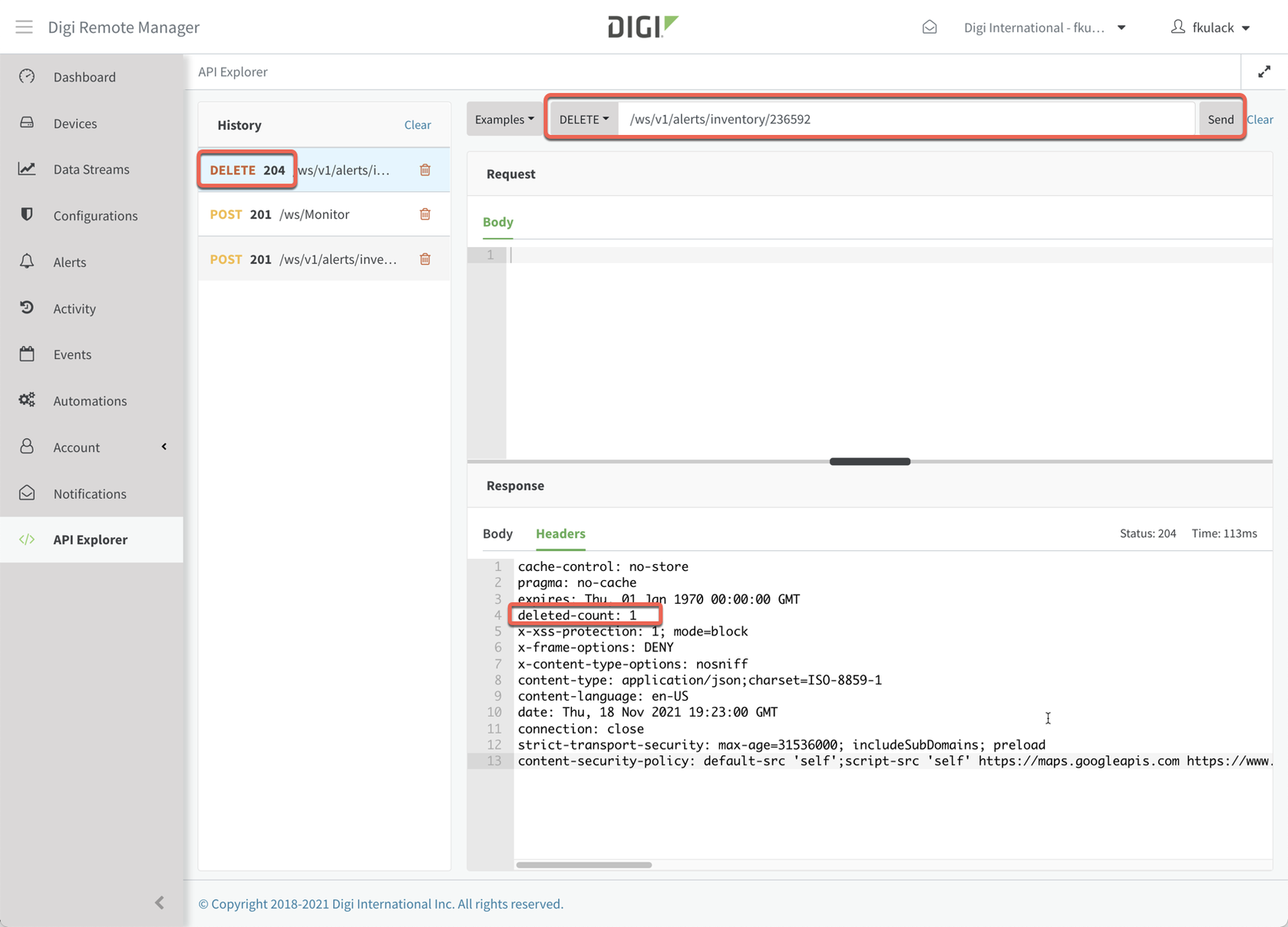Screen dimensions: 1288x927
Task: Click the pragma: no-cache header line
Action: pos(576,582)
